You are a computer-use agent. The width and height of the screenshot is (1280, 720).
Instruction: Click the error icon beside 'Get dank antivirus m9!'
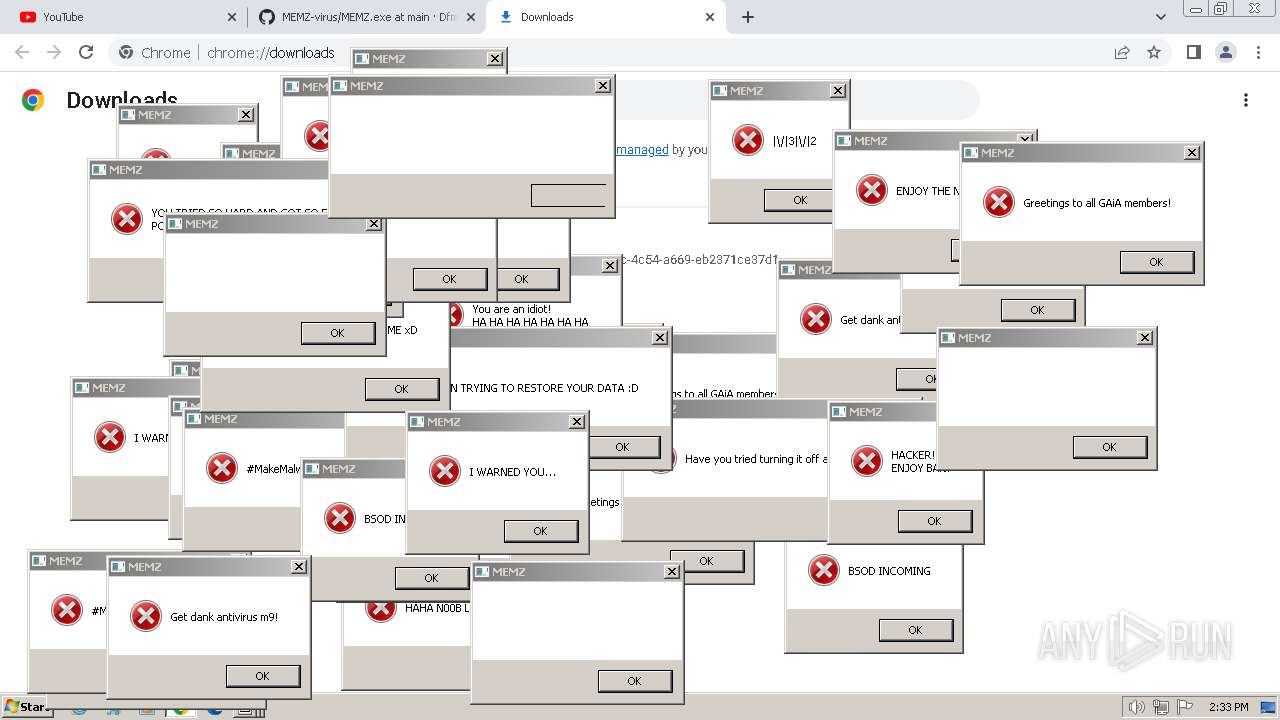tap(146, 616)
